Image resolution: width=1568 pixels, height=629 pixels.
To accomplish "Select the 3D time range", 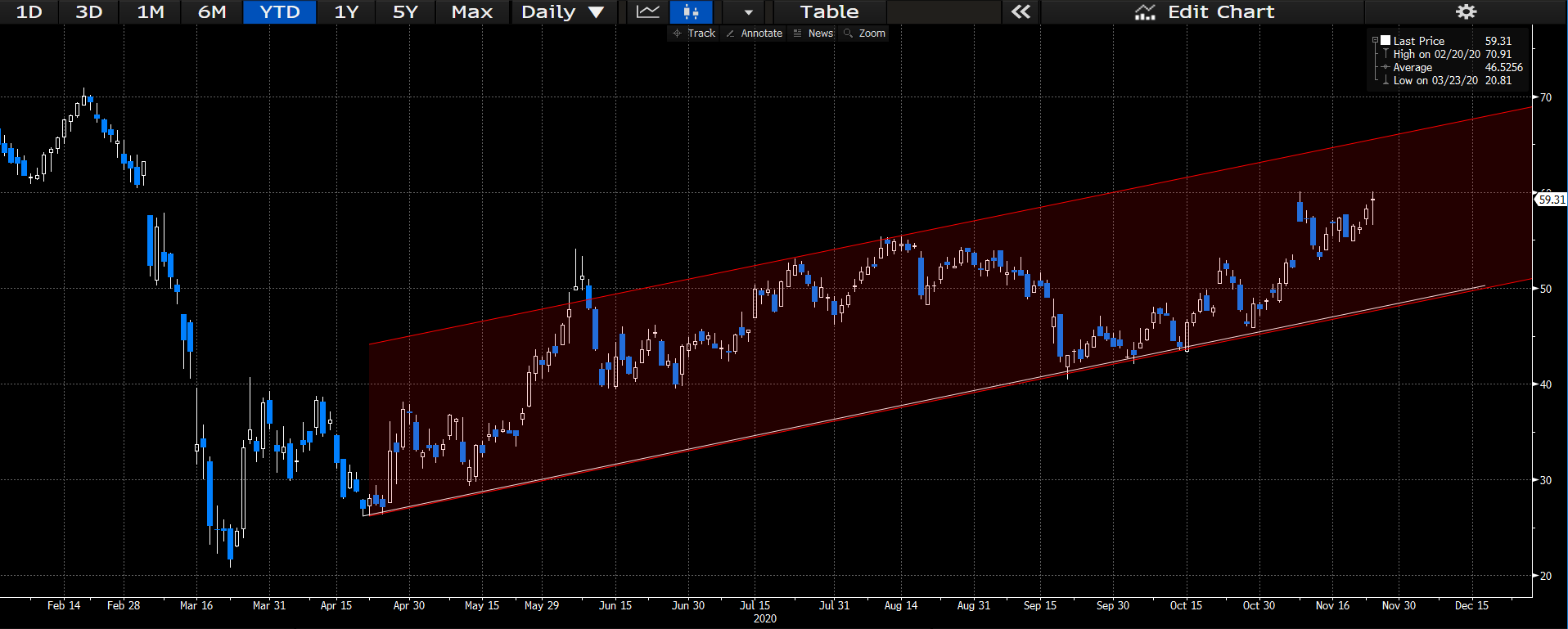I will pyautogui.click(x=88, y=11).
